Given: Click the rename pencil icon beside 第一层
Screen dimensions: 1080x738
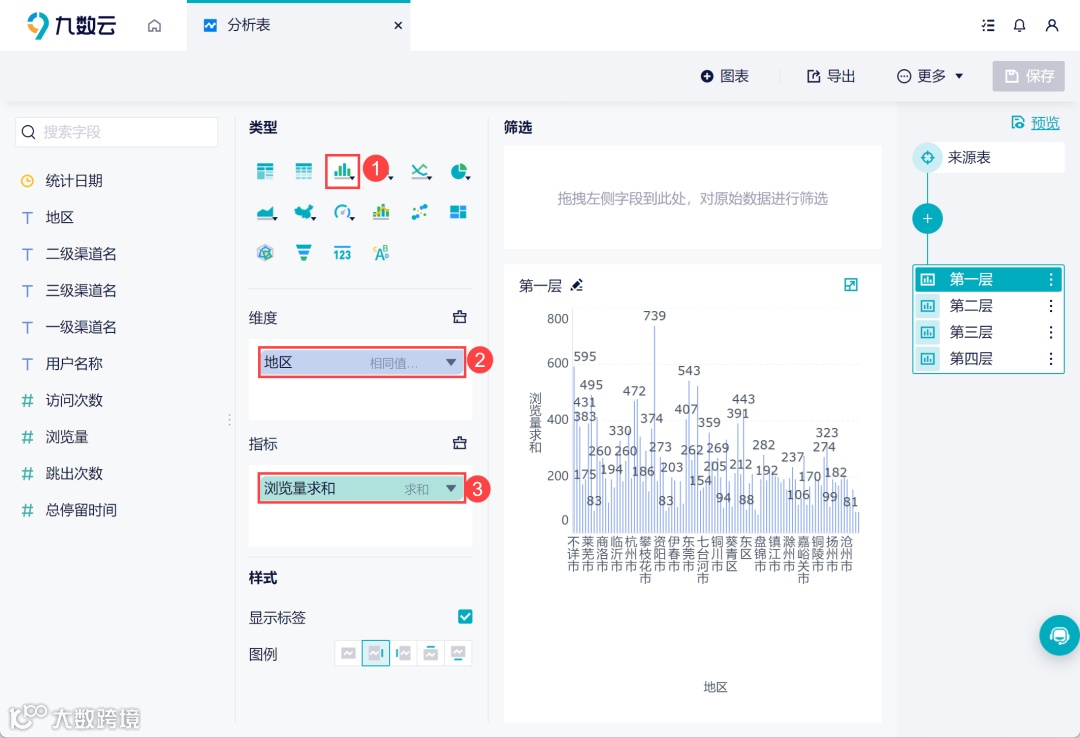Looking at the screenshot, I should pos(576,284).
